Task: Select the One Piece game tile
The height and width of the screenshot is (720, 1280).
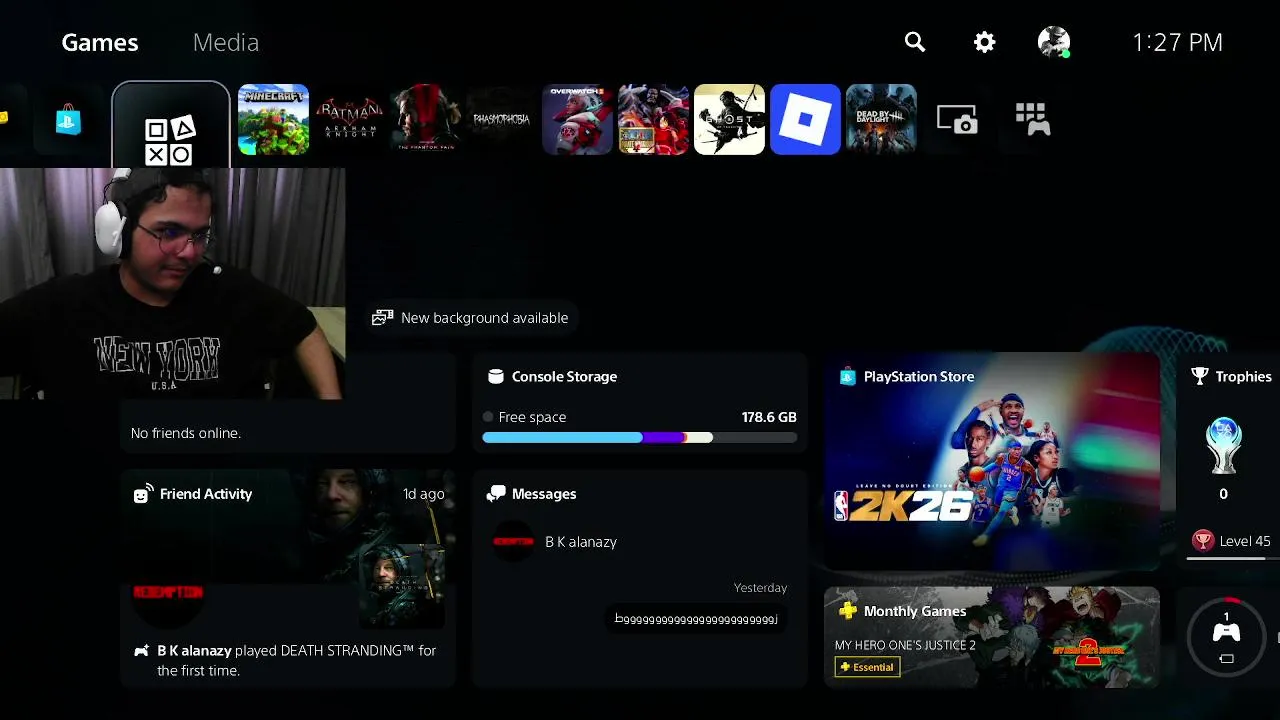Action: click(653, 119)
